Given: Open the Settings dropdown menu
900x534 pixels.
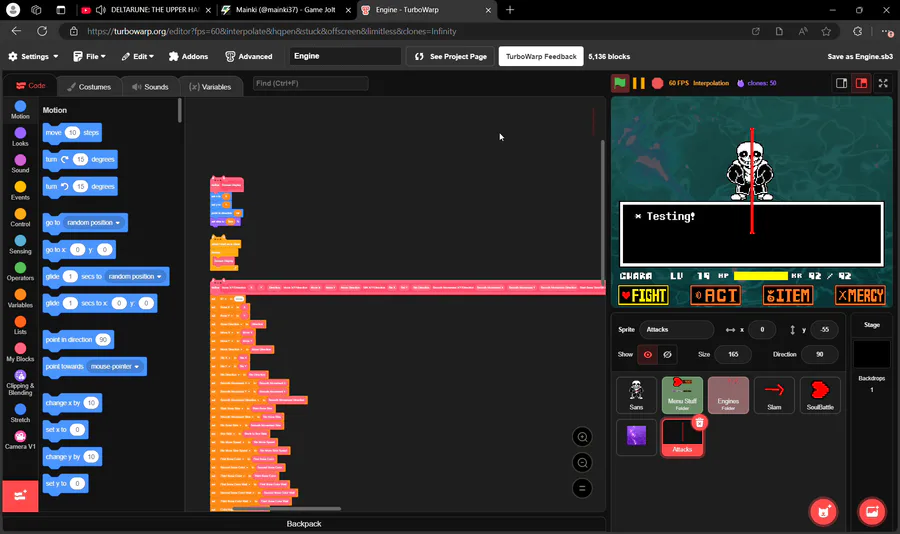Looking at the screenshot, I should [33, 56].
